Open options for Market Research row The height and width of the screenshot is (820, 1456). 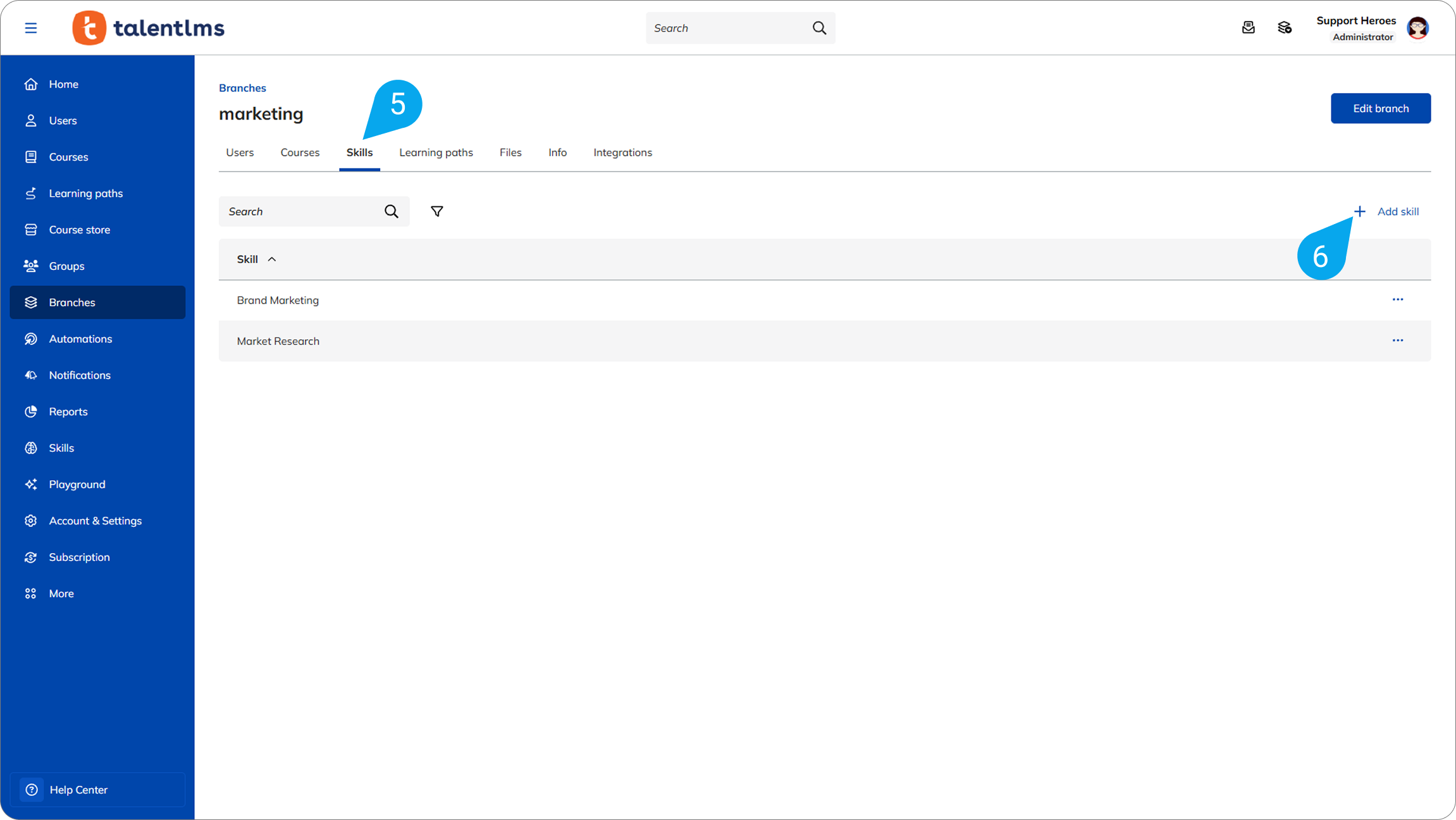tap(1397, 340)
